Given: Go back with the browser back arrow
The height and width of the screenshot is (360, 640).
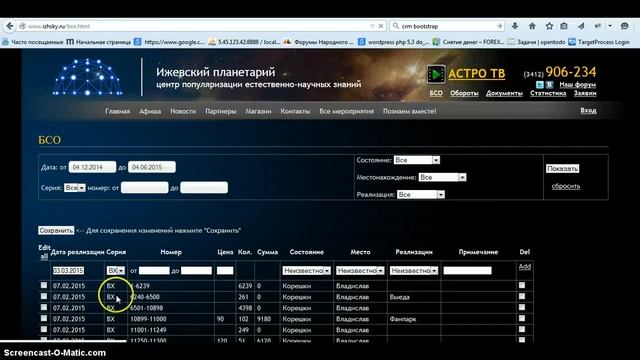Looking at the screenshot, I should pyautogui.click(x=10, y=26).
